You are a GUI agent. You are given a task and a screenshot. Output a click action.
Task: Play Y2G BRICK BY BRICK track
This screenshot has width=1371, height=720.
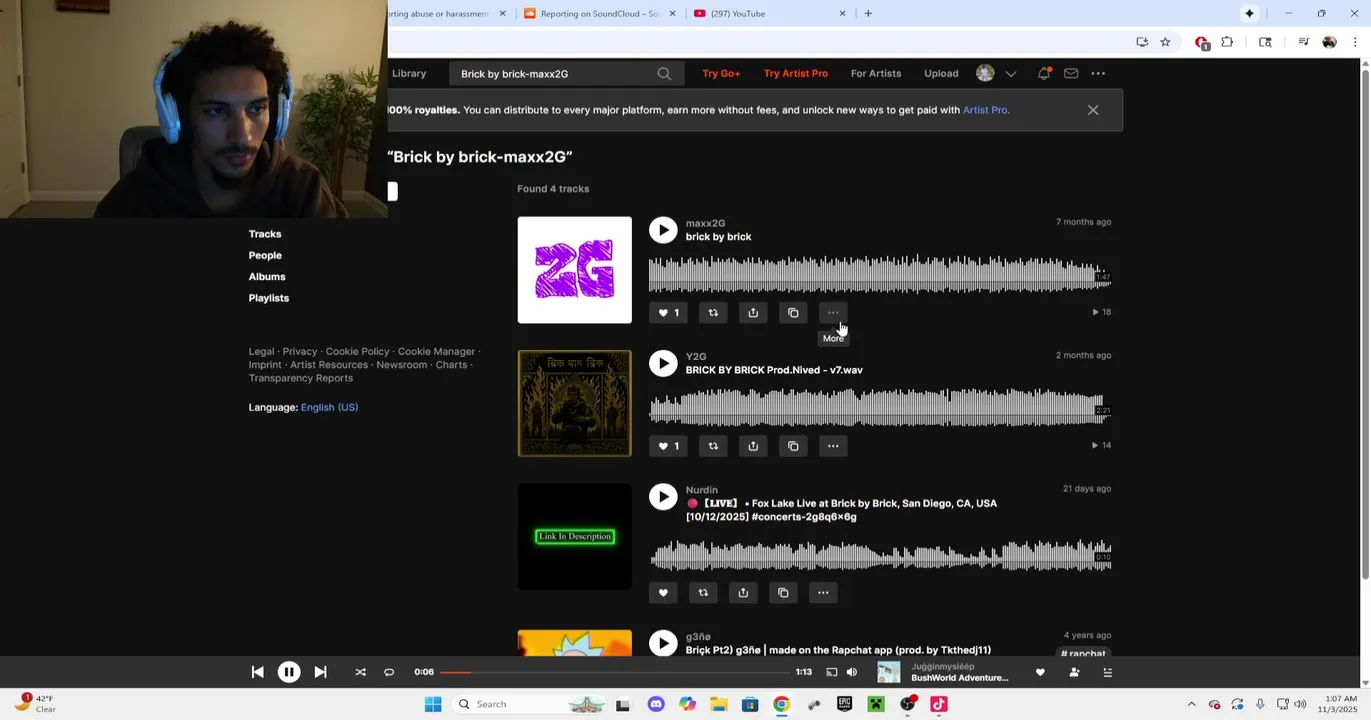point(663,363)
